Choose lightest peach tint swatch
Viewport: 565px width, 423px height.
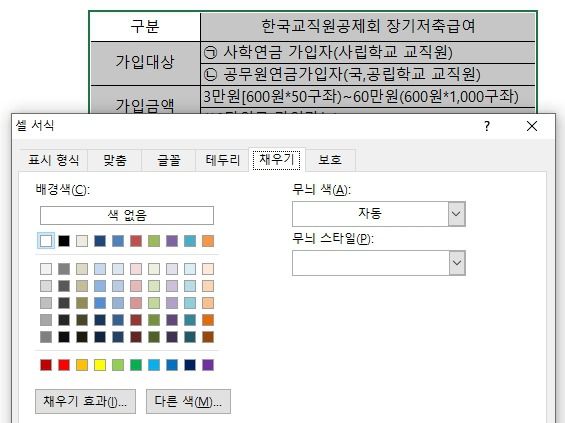[x=208, y=269]
